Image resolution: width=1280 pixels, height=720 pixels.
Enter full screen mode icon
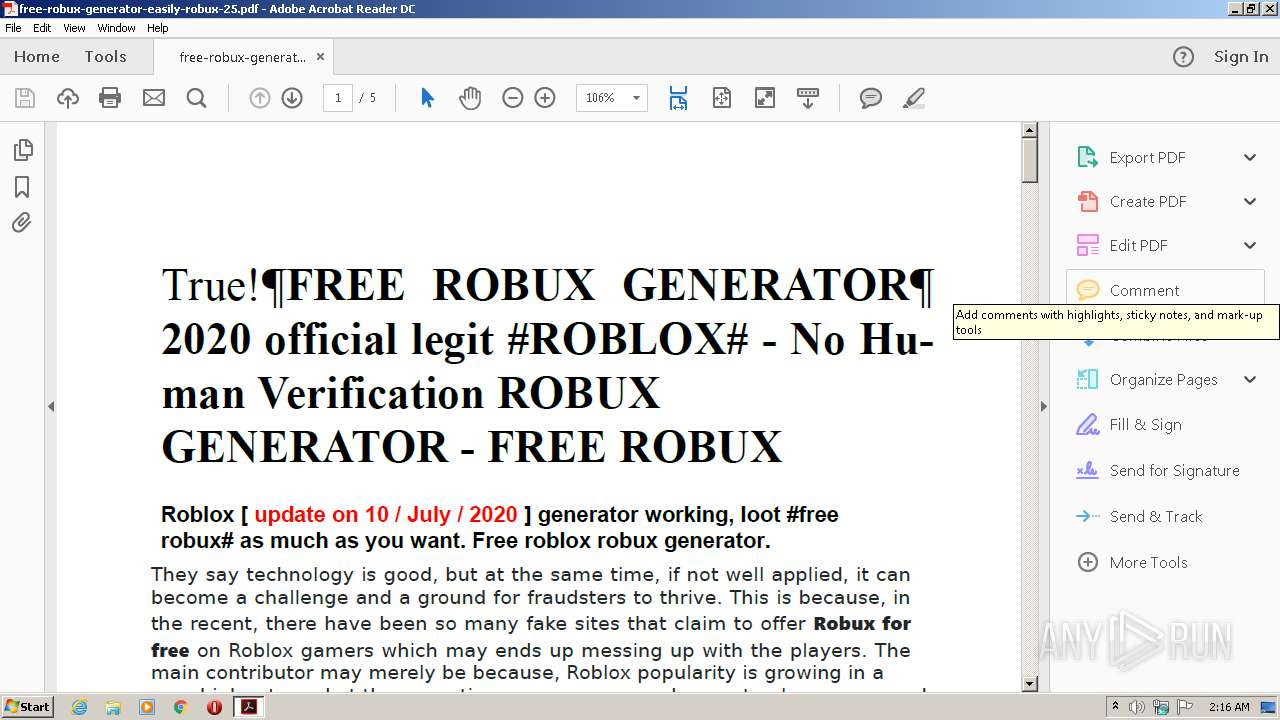764,98
